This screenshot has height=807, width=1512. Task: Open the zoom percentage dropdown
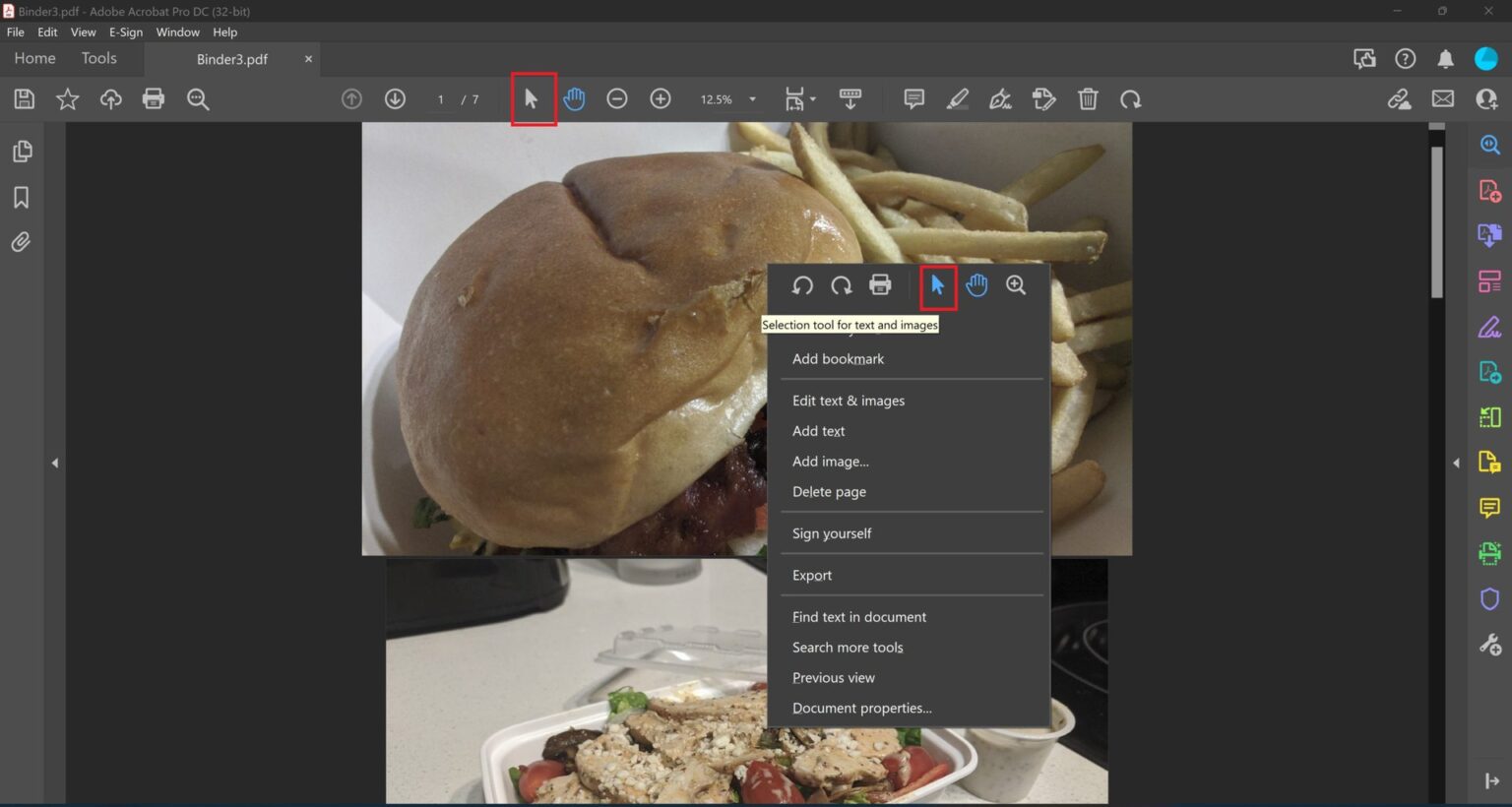[752, 98]
